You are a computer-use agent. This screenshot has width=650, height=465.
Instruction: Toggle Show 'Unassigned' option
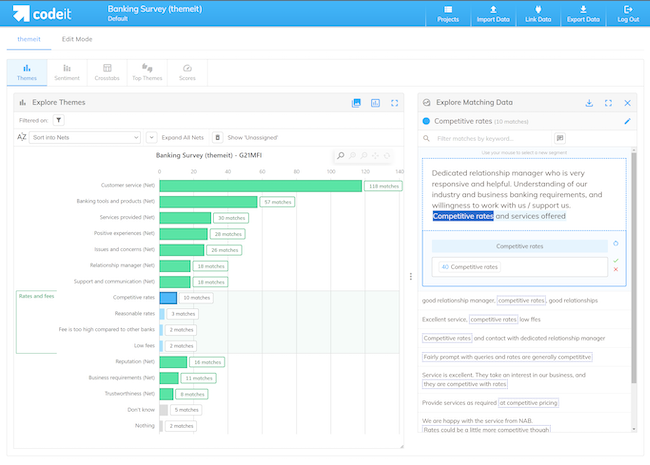[x=219, y=137]
